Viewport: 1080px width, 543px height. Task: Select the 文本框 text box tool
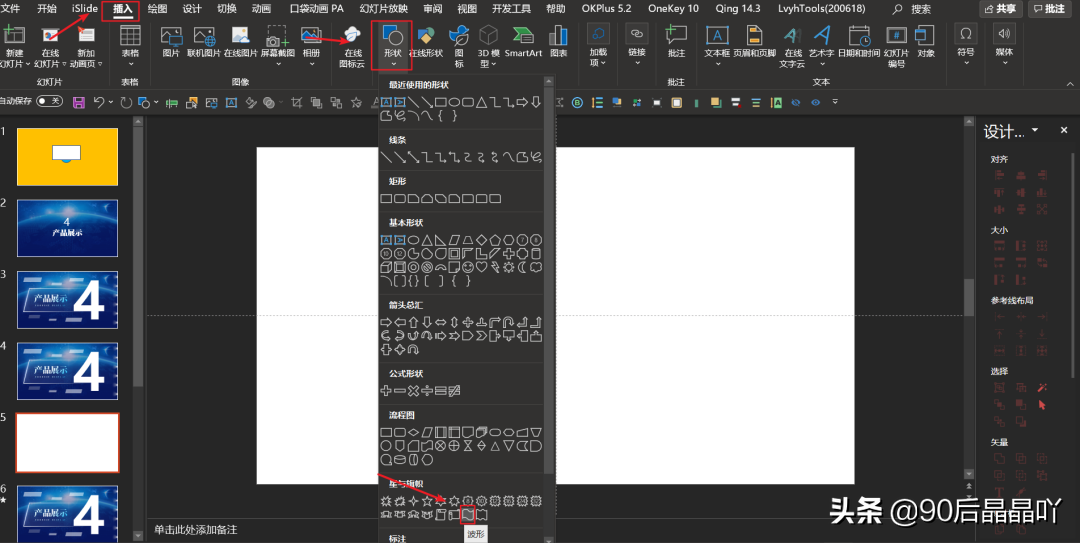716,44
